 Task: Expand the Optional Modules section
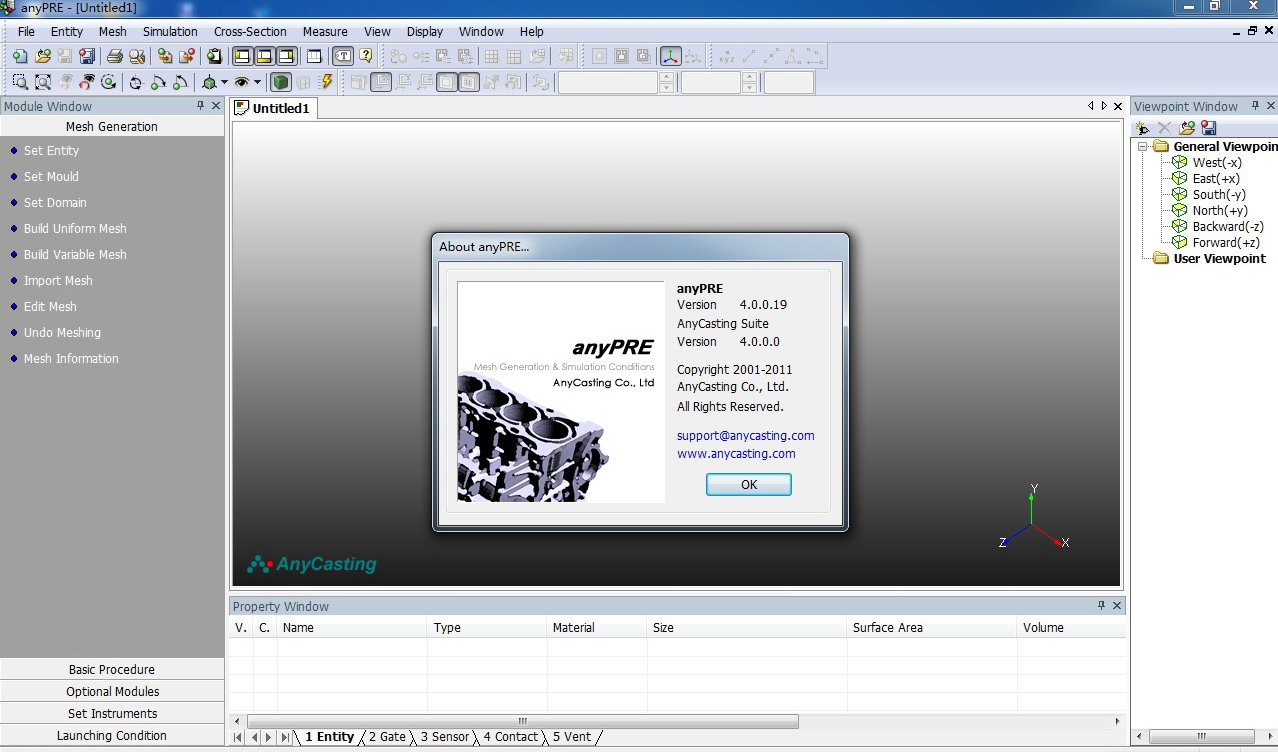coord(112,692)
